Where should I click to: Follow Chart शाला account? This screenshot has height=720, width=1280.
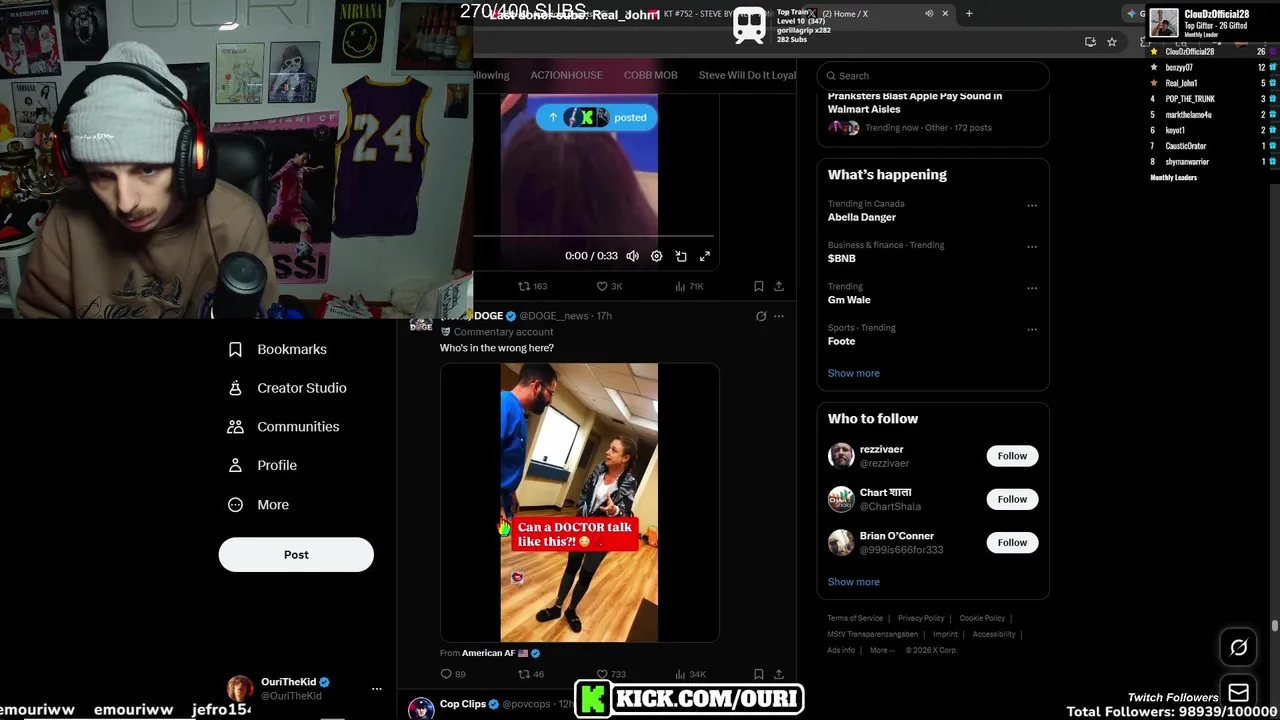click(x=1012, y=499)
